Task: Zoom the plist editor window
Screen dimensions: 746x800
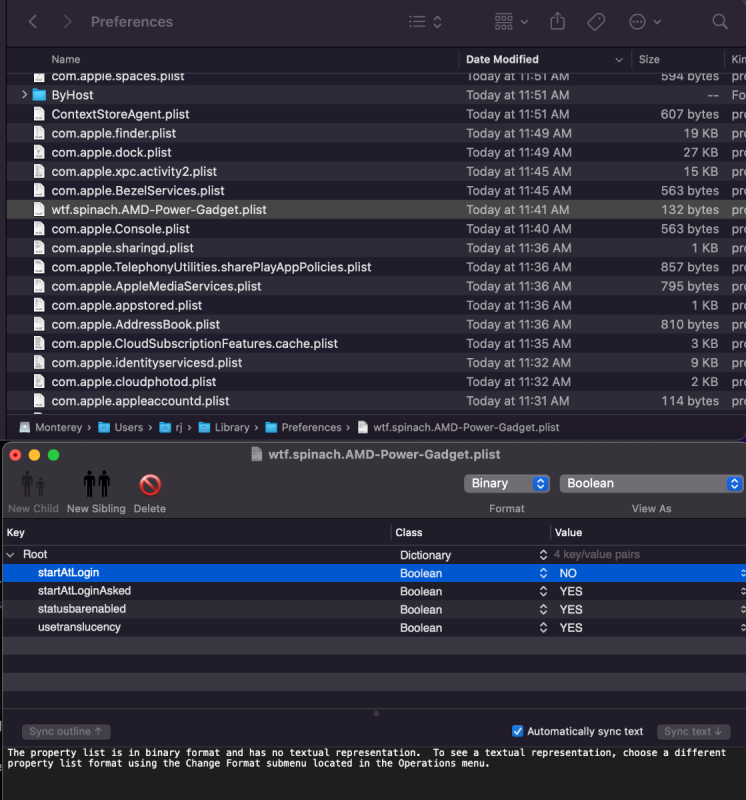Action: click(x=54, y=455)
